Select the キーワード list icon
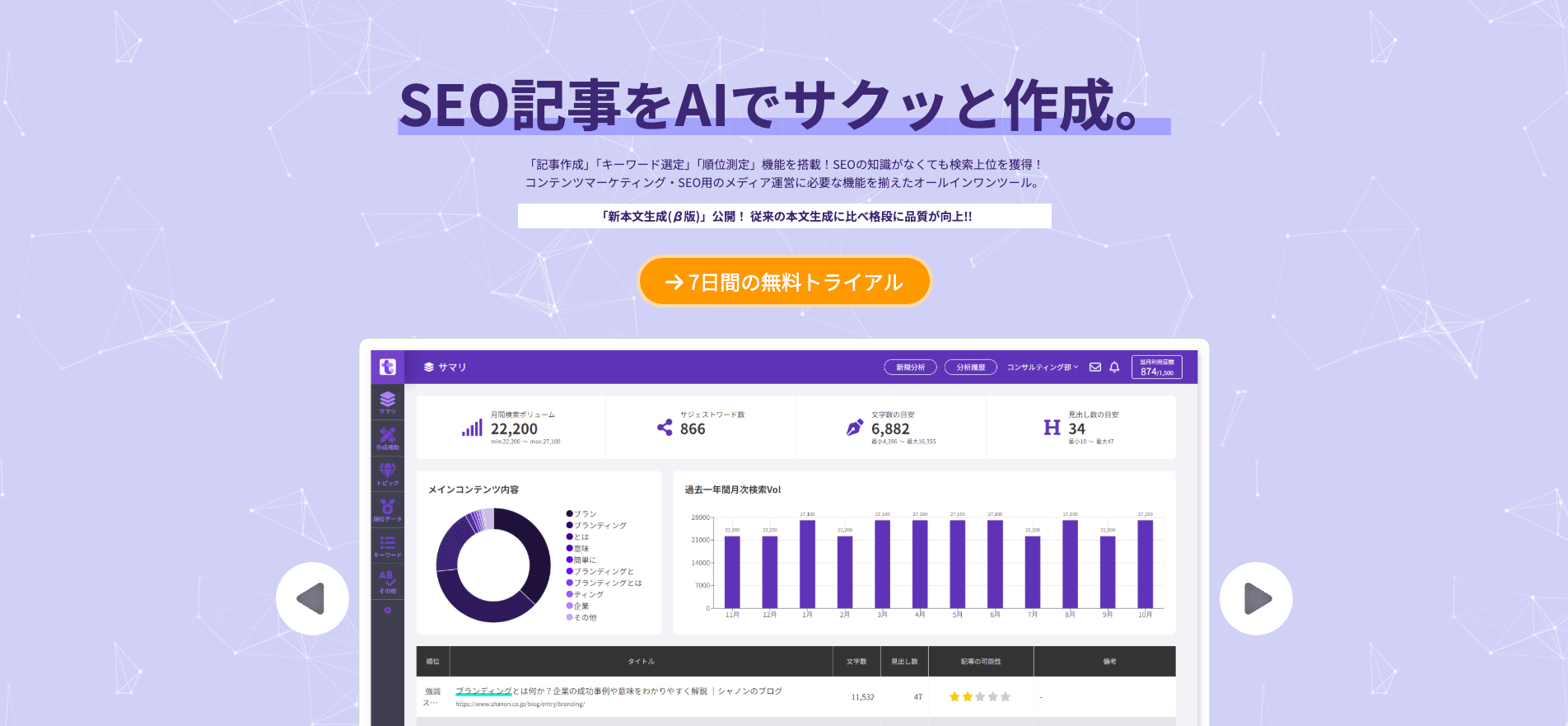The width and height of the screenshot is (1568, 726). click(387, 546)
